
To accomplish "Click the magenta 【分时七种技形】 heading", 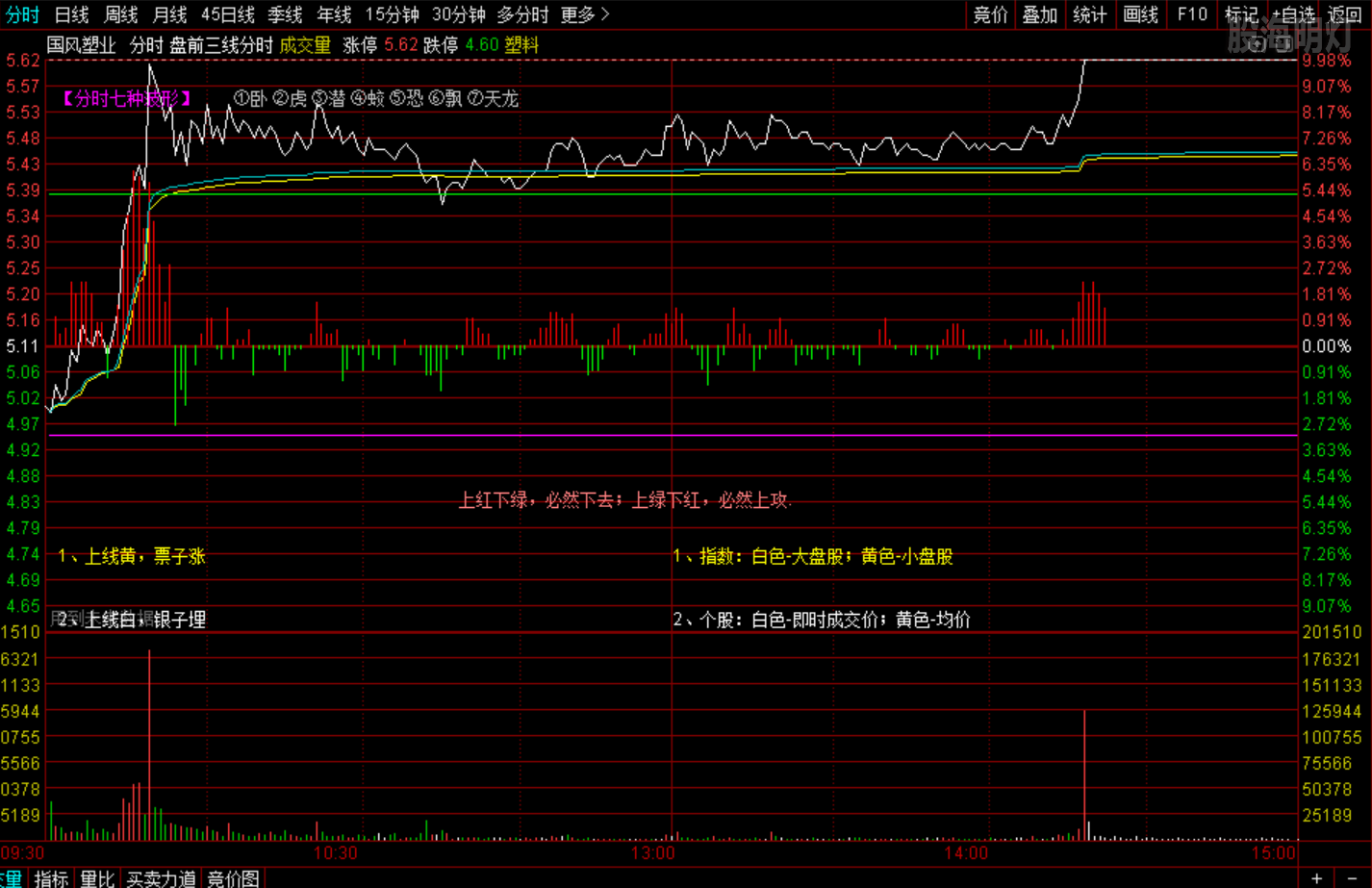I will [x=126, y=98].
